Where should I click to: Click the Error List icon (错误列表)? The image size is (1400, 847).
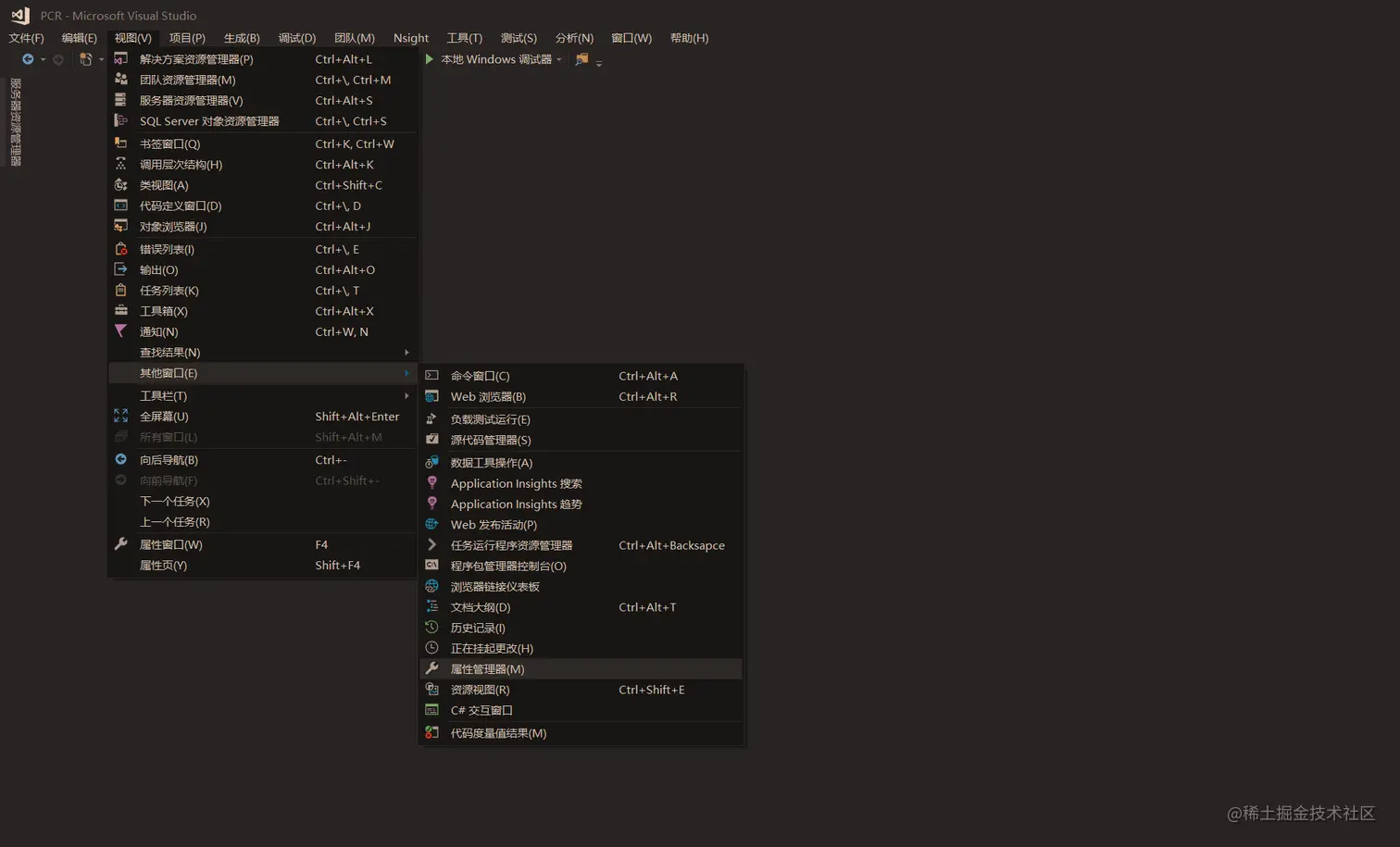[120, 248]
